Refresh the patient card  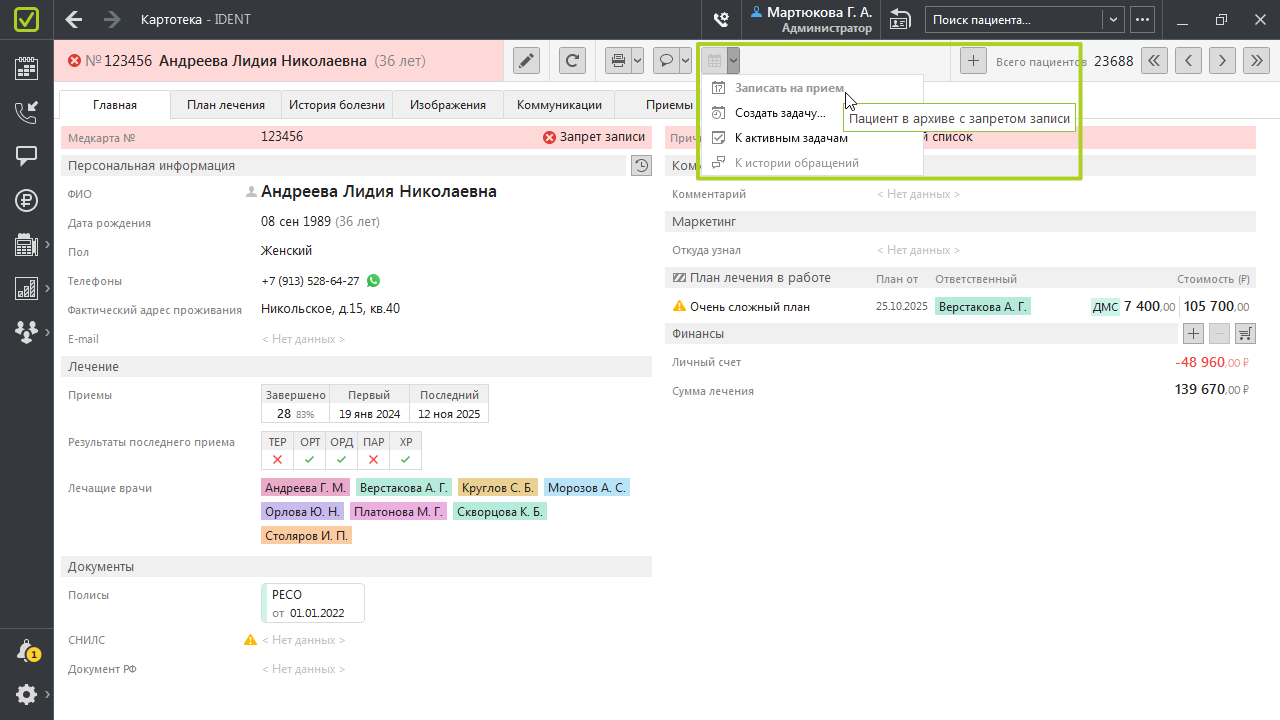pos(572,61)
